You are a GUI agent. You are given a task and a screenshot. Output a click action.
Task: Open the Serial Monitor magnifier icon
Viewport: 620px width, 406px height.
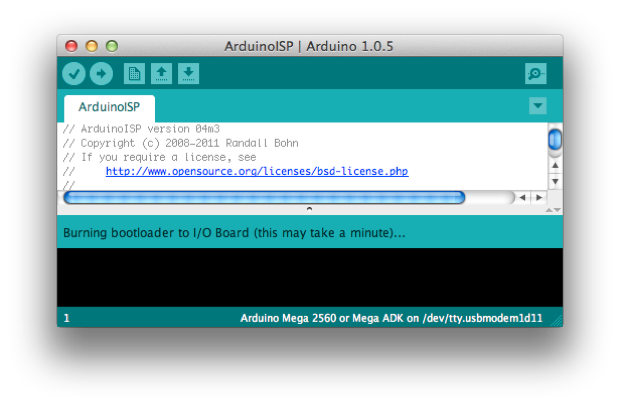[x=536, y=74]
